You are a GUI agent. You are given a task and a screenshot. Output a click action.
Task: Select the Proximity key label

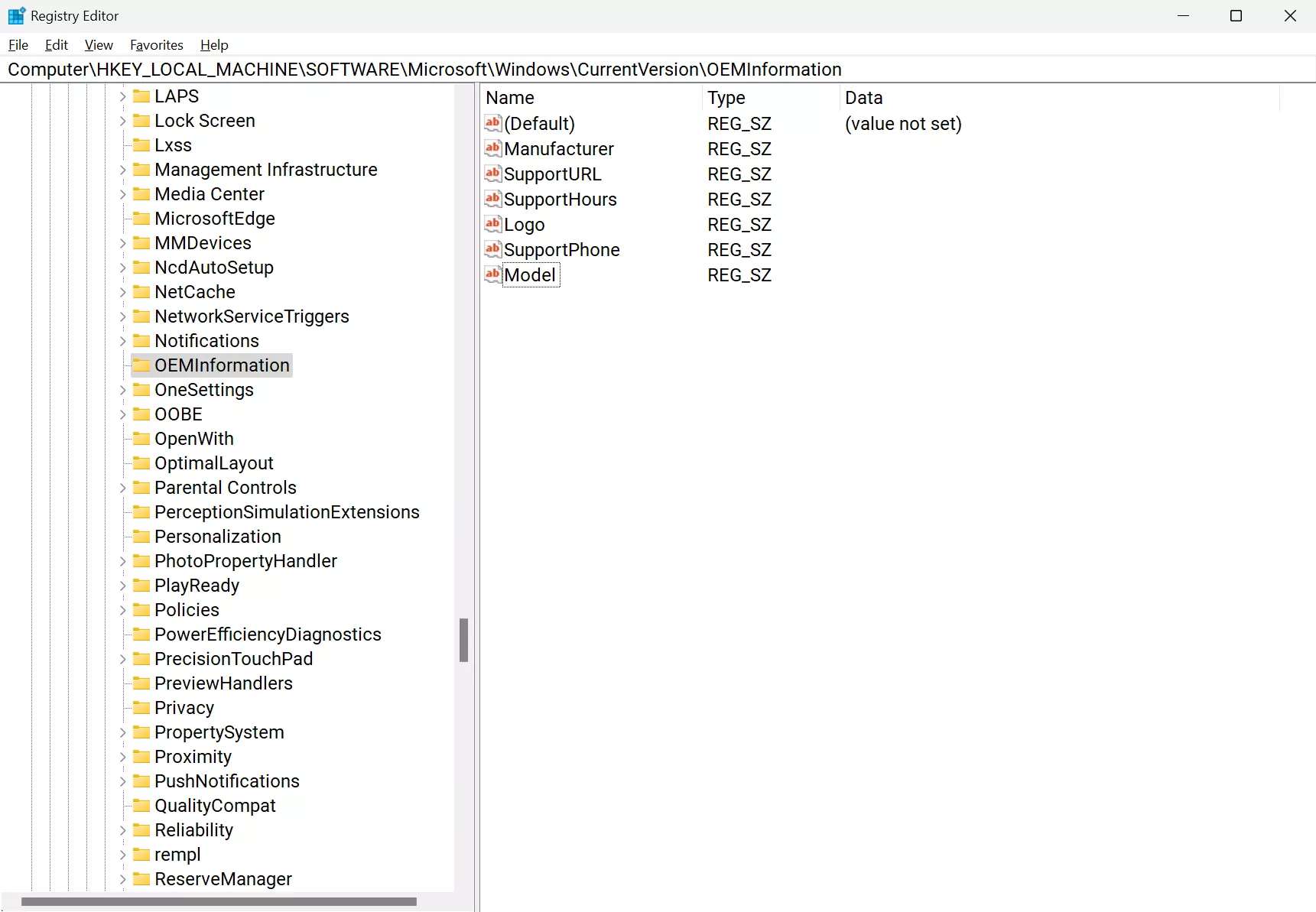(x=193, y=757)
